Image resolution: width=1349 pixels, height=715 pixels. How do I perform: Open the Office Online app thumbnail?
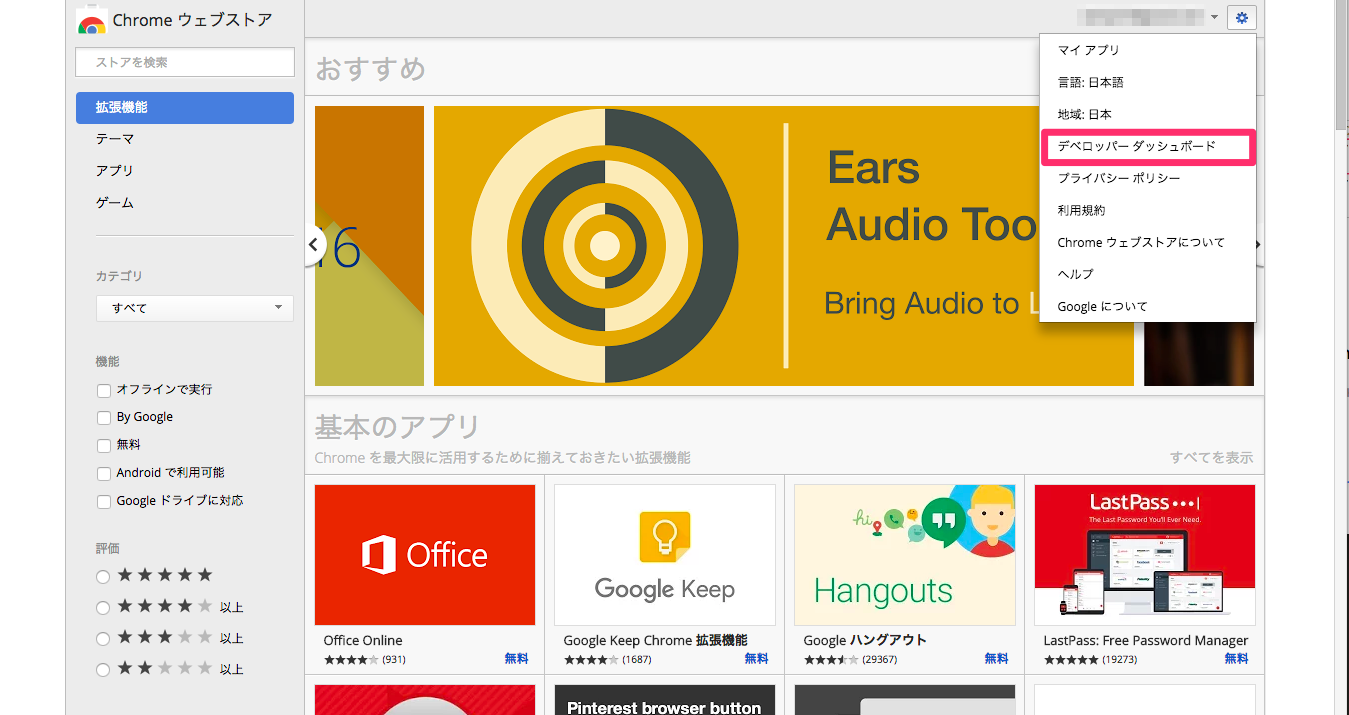pyautogui.click(x=425, y=555)
